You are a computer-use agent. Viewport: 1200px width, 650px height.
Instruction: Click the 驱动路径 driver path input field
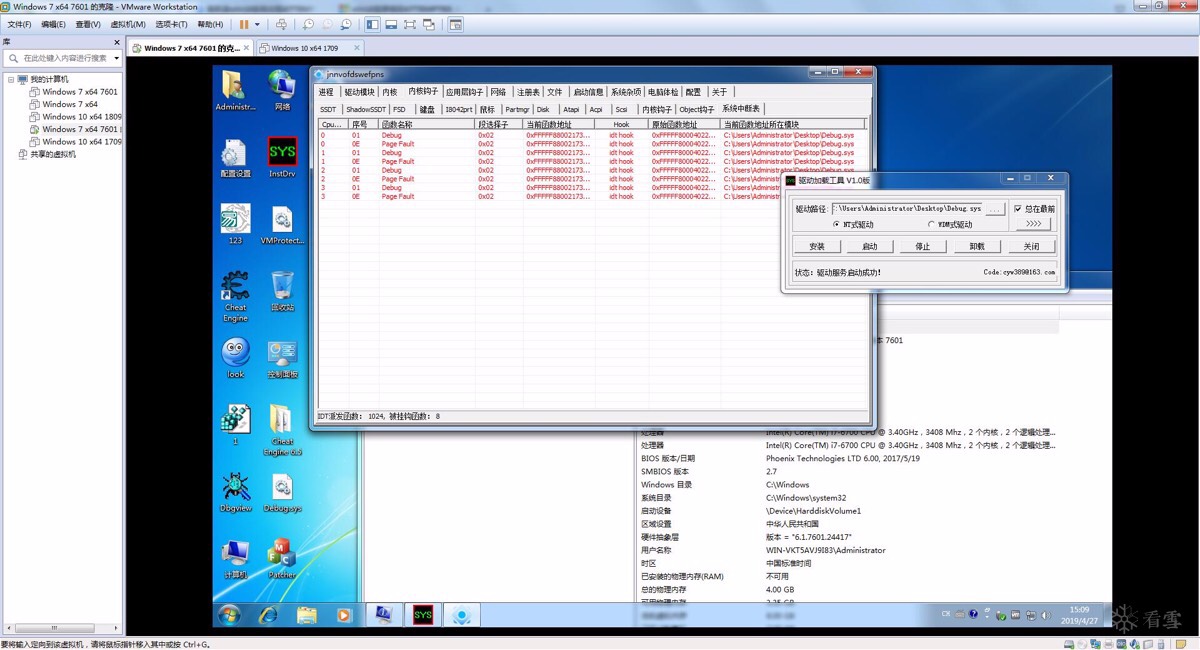pyautogui.click(x=907, y=209)
